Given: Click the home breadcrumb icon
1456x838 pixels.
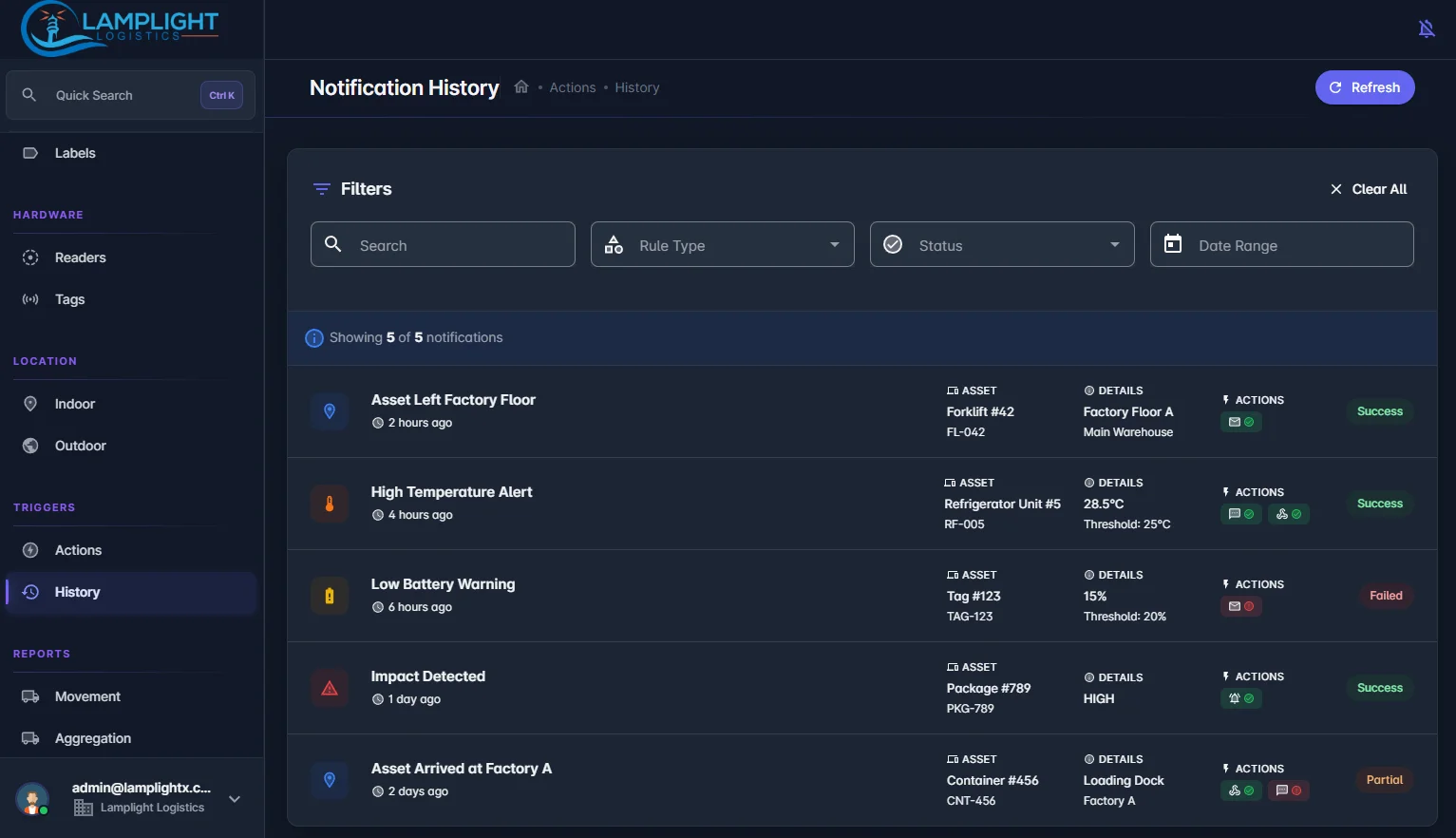Looking at the screenshot, I should click(521, 87).
